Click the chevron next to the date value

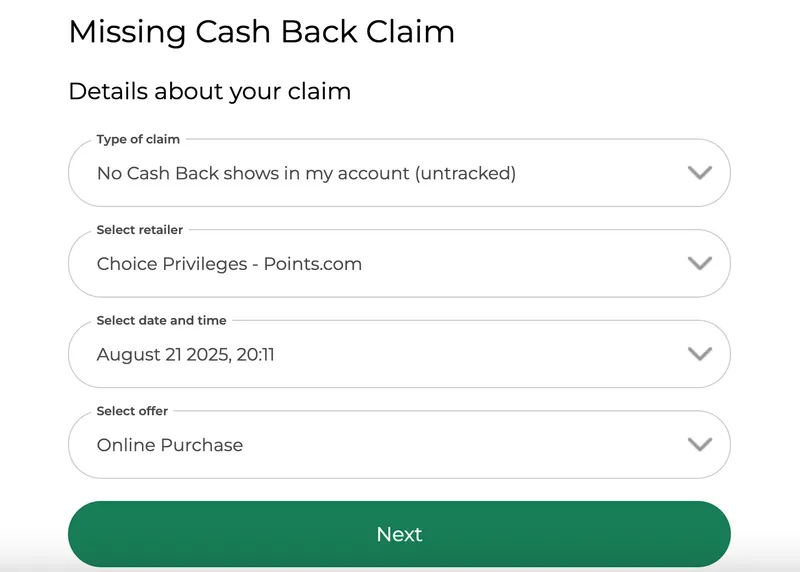point(700,354)
